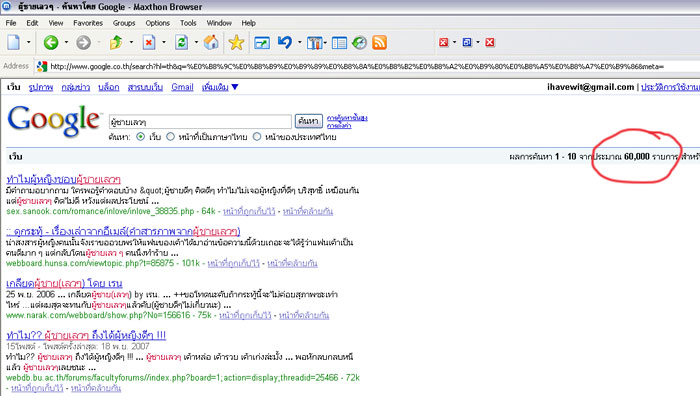Viewport: 700px width, 396px height.
Task: Click the address bar URL field
Action: [357, 67]
